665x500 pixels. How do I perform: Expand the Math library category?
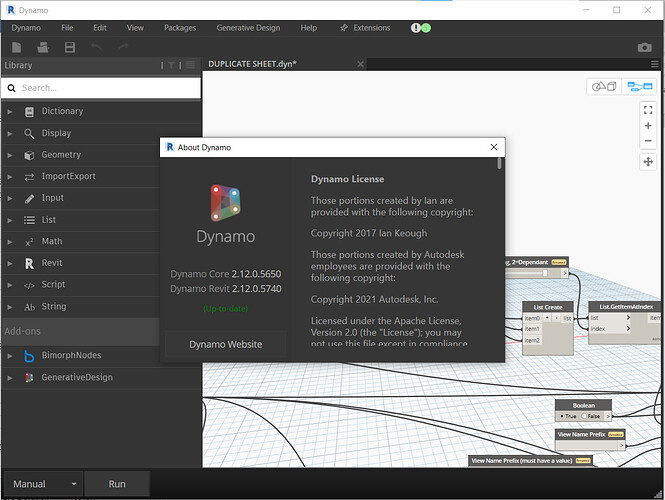coord(10,242)
